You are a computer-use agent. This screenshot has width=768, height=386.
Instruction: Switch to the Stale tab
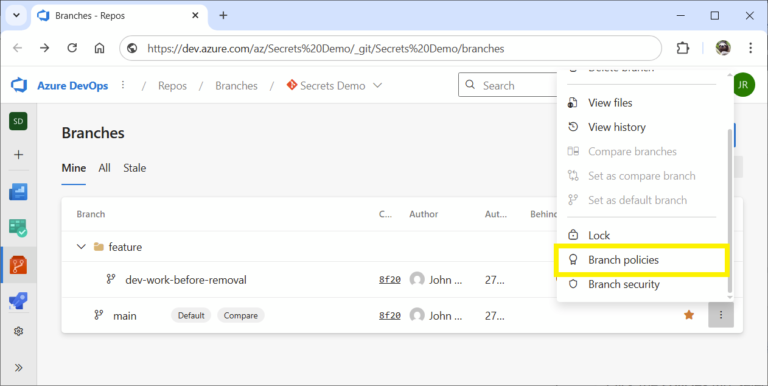135,168
